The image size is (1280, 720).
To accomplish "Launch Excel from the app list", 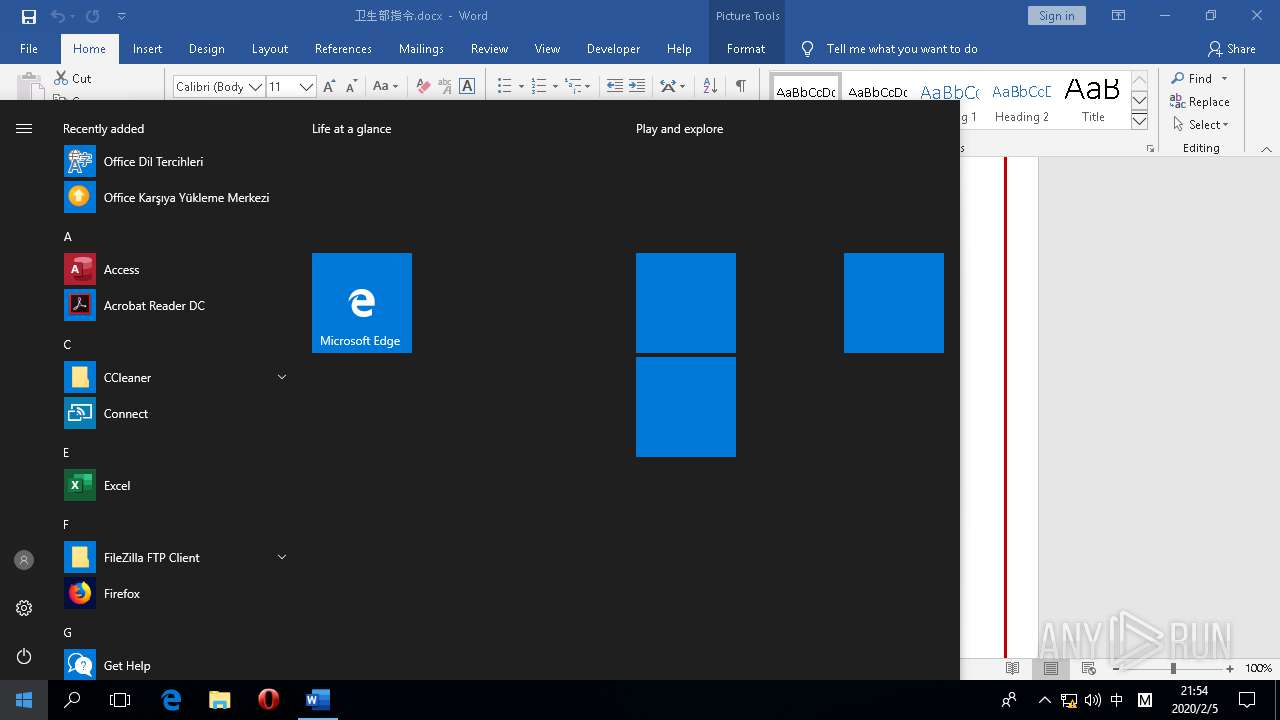I will [x=175, y=486].
